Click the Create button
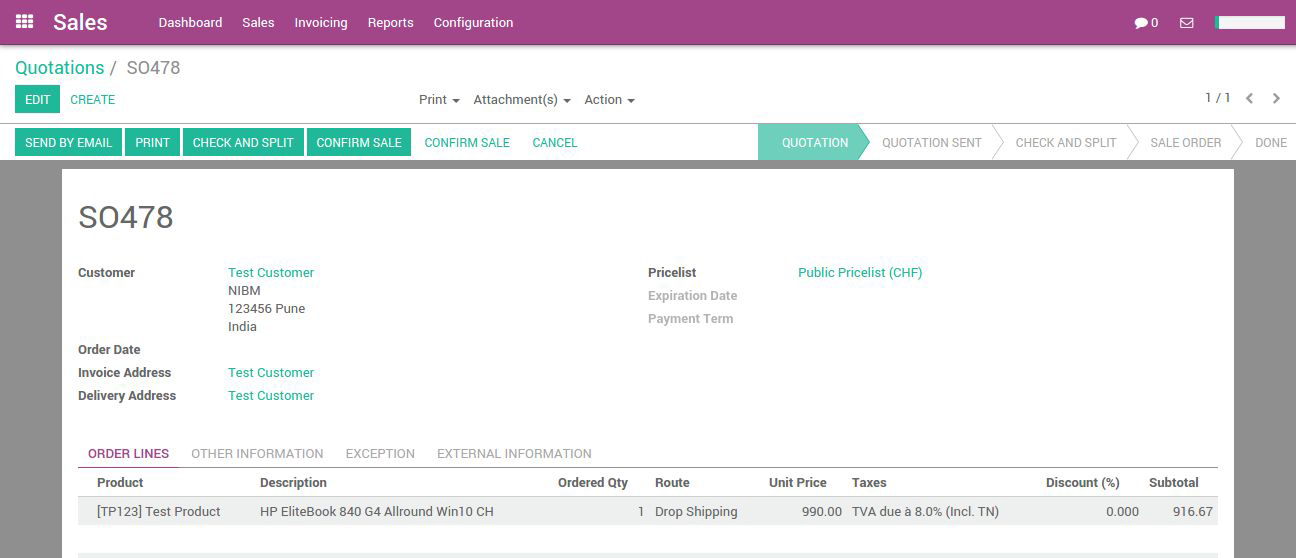This screenshot has width=1296, height=558. [93, 99]
